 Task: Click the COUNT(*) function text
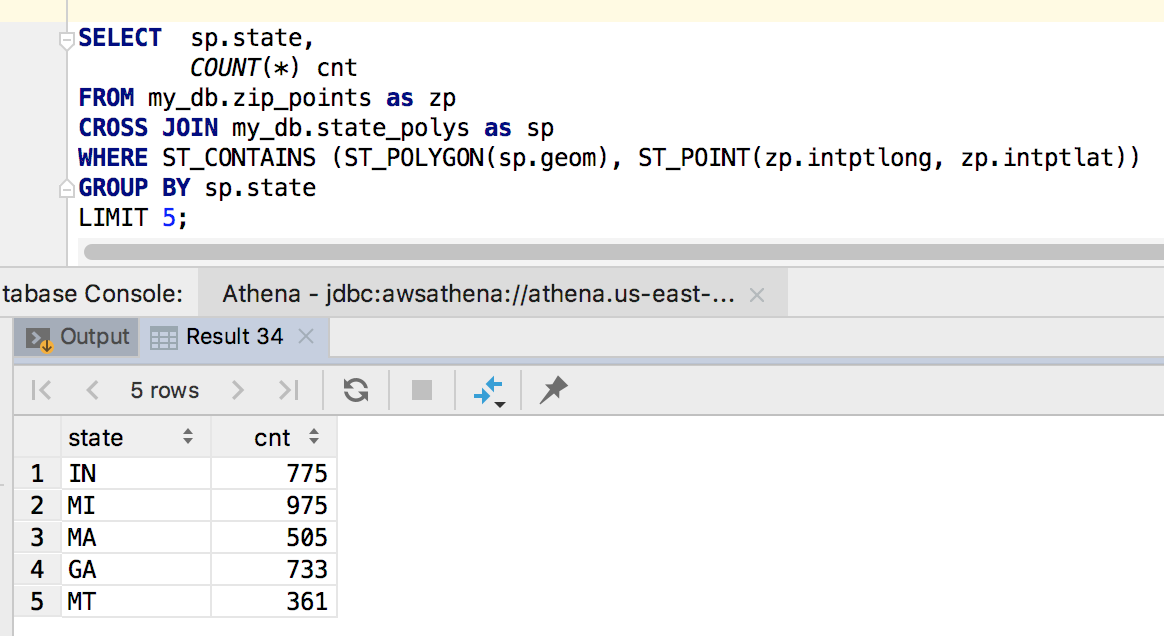(x=245, y=68)
